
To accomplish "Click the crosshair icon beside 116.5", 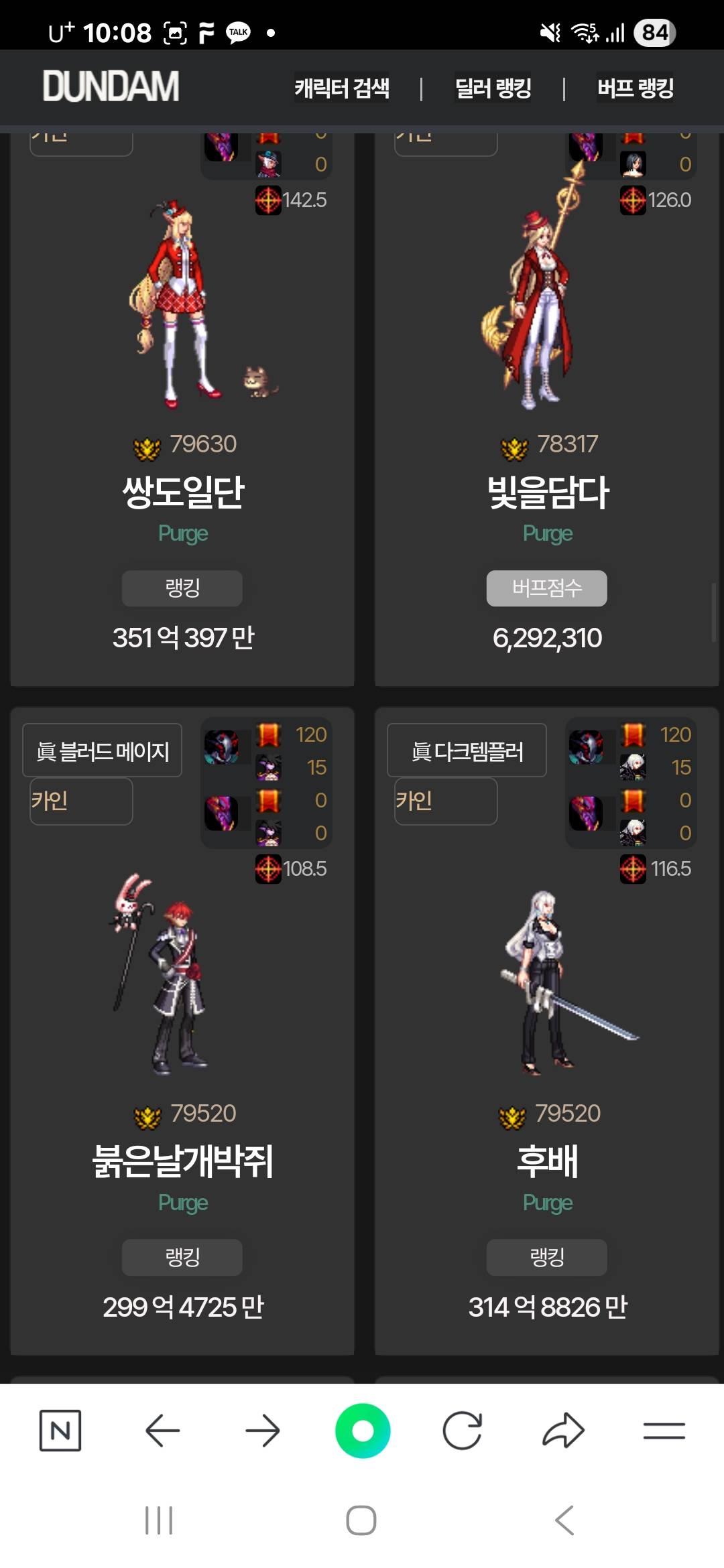I will (633, 869).
